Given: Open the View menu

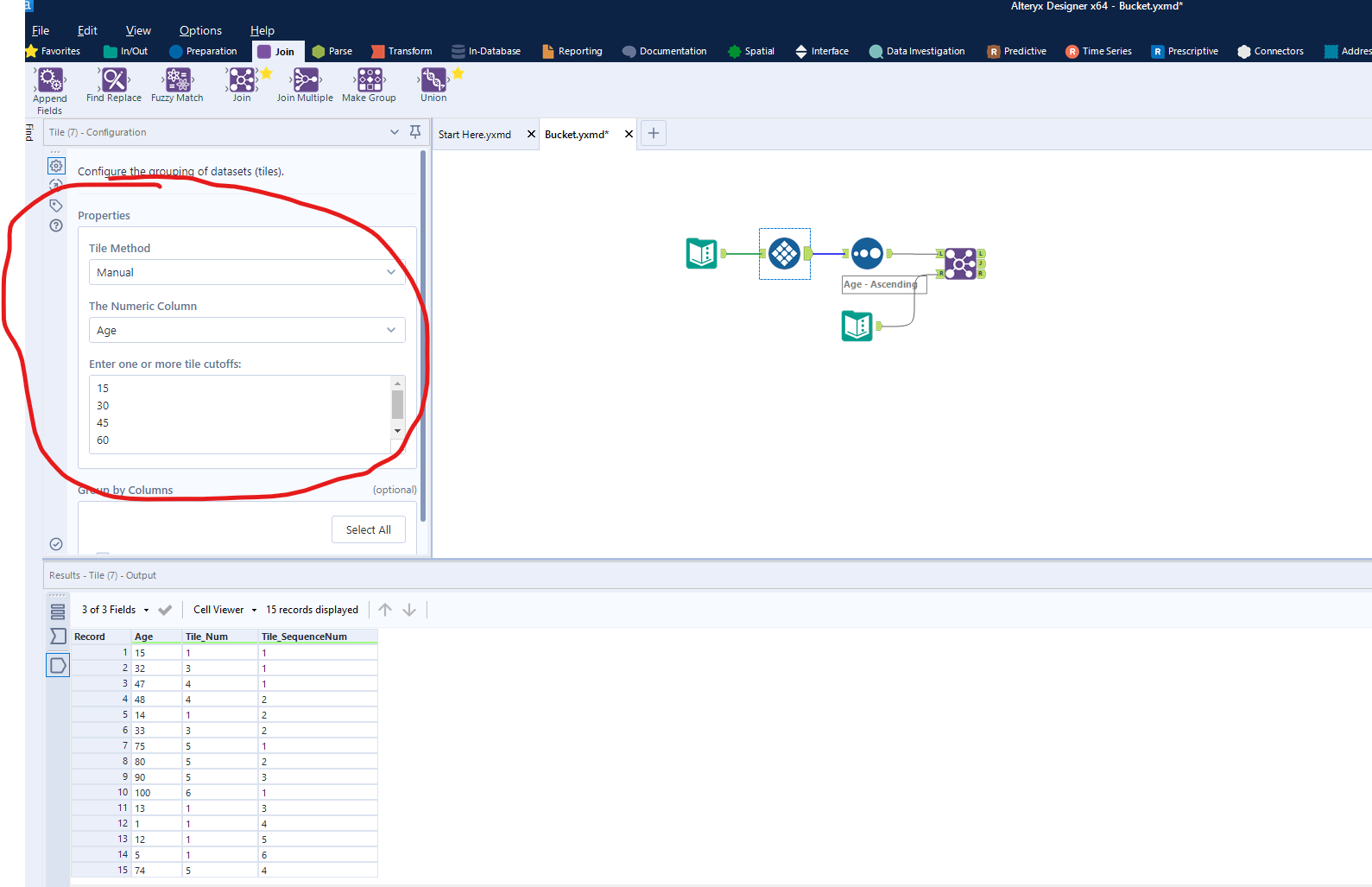Looking at the screenshot, I should tap(138, 30).
